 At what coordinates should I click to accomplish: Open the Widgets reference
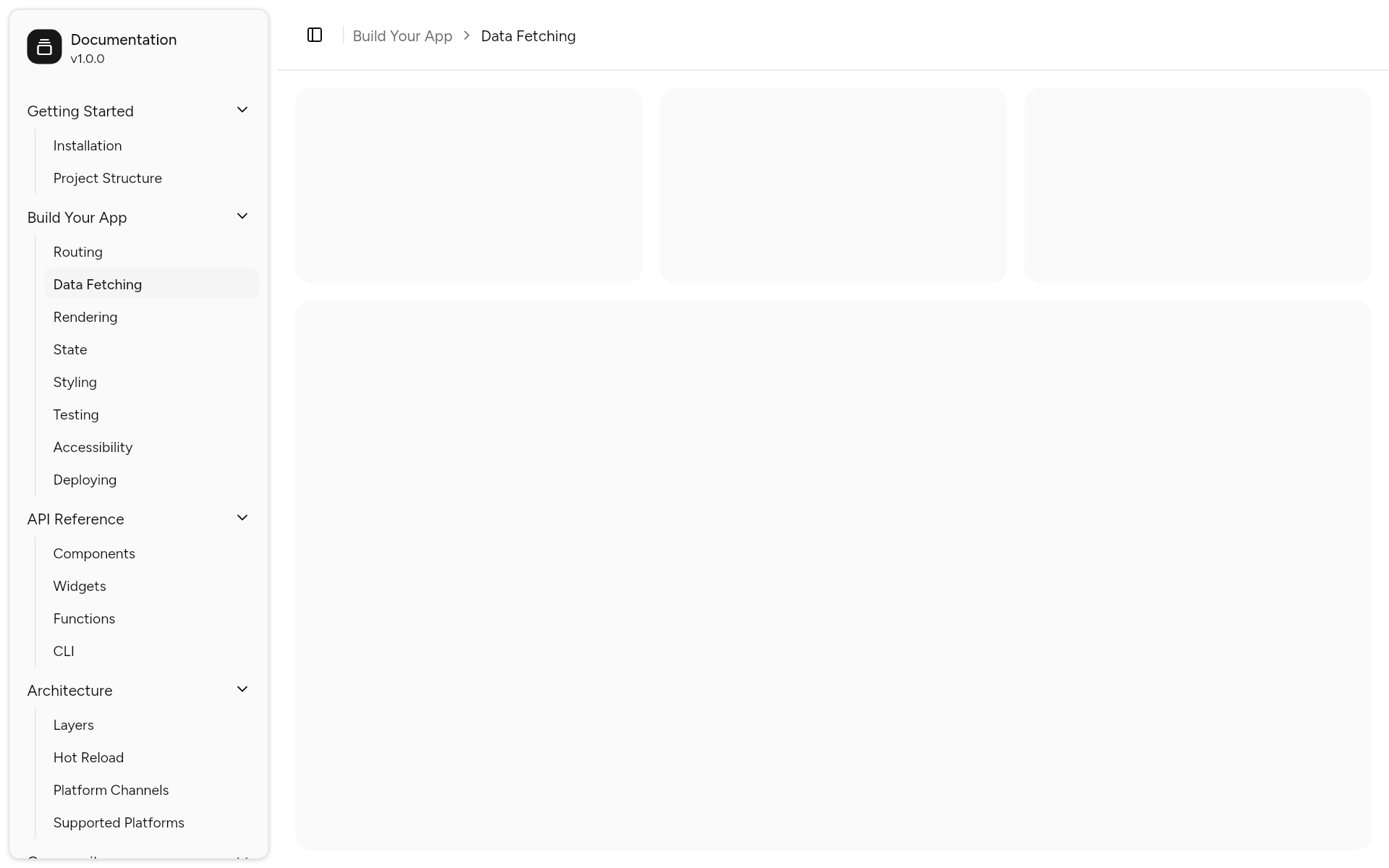click(151, 586)
